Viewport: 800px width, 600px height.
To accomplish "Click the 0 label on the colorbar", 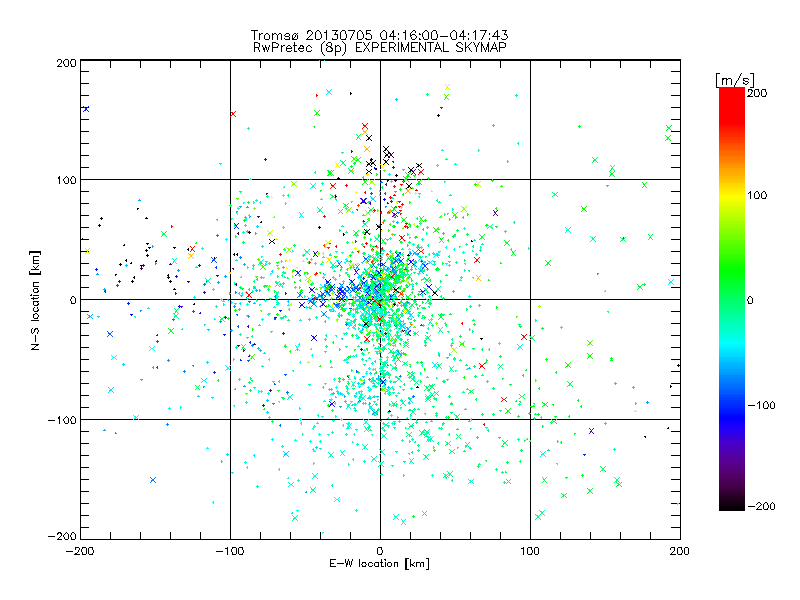I will click(750, 300).
